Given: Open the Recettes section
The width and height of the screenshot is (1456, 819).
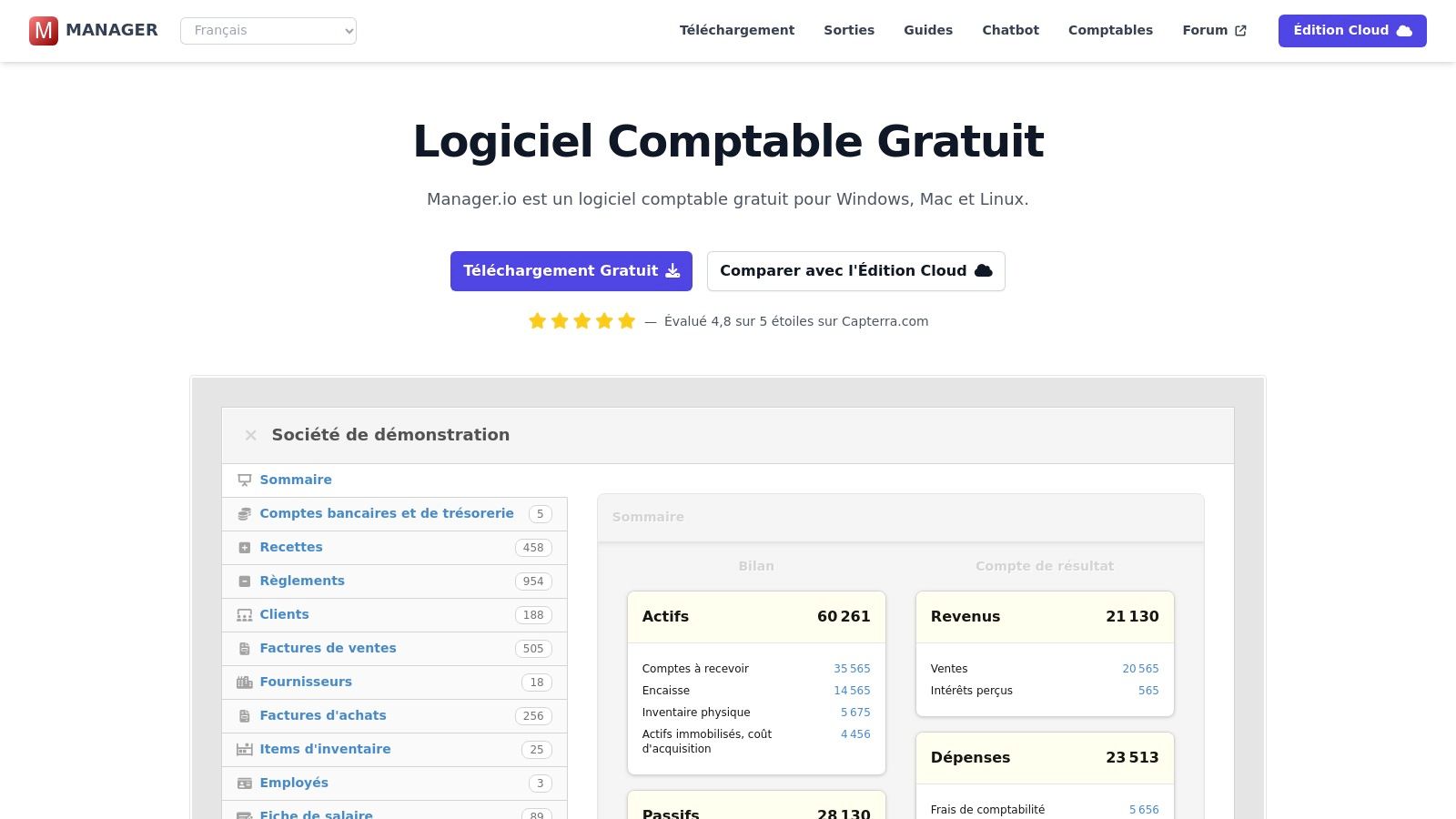Looking at the screenshot, I should [394, 548].
